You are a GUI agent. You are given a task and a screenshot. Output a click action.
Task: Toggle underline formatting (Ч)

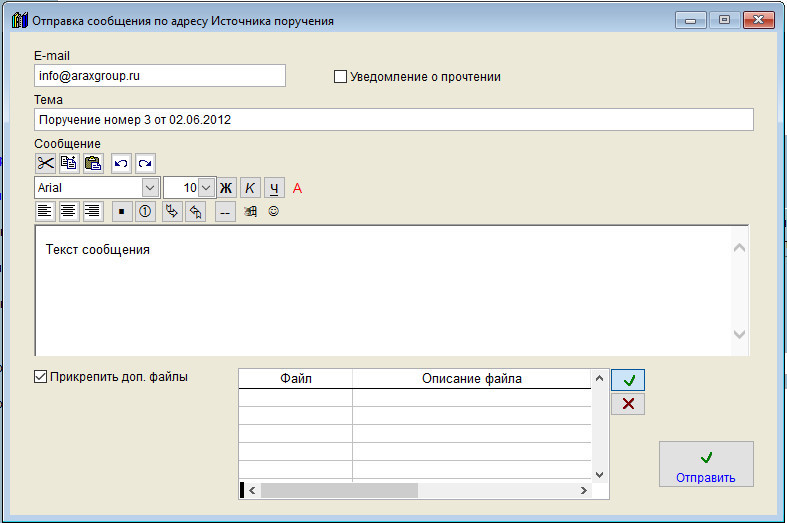point(274,188)
